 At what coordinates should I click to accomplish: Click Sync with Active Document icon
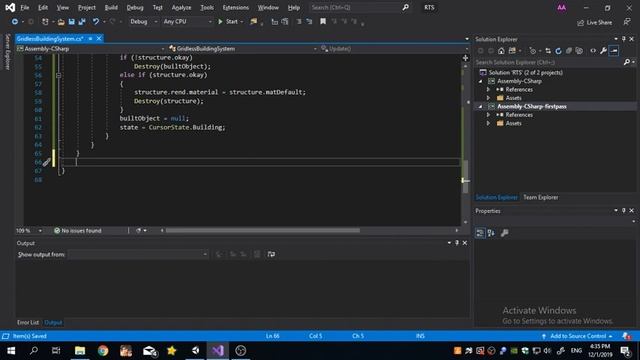tap(548, 51)
